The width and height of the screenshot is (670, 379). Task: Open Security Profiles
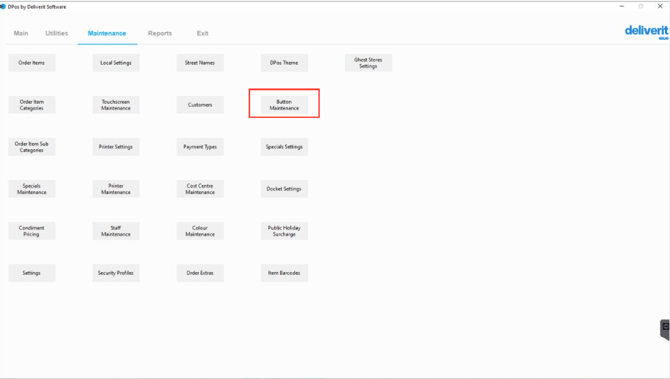(116, 273)
